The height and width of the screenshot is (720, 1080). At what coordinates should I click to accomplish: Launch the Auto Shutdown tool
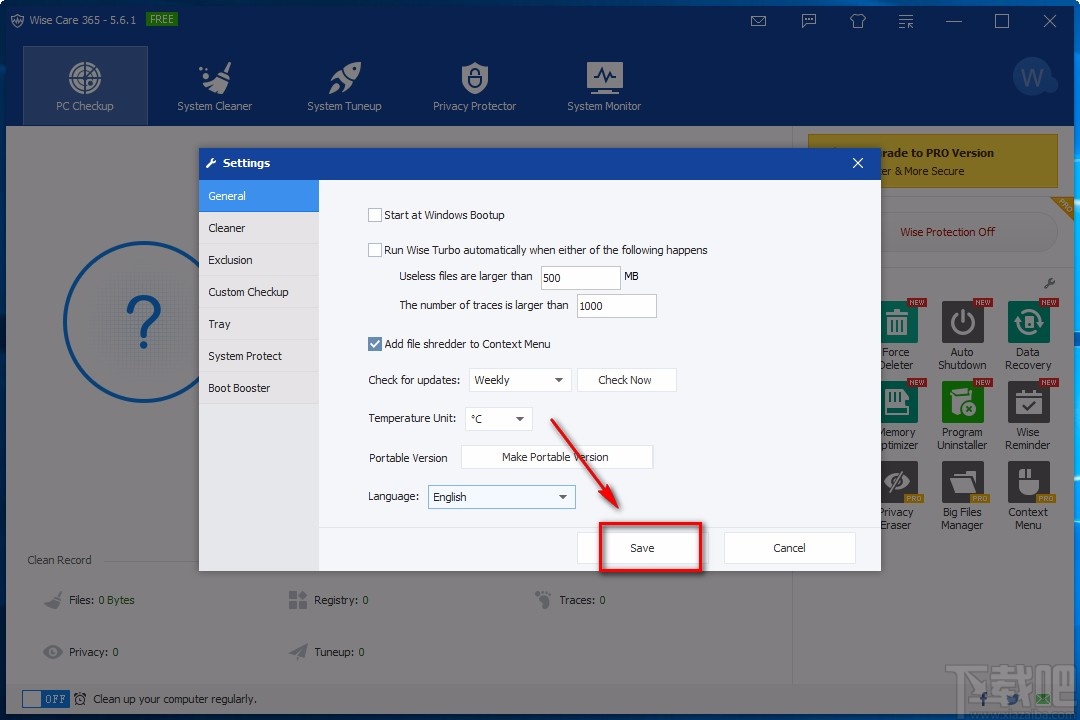tap(962, 336)
